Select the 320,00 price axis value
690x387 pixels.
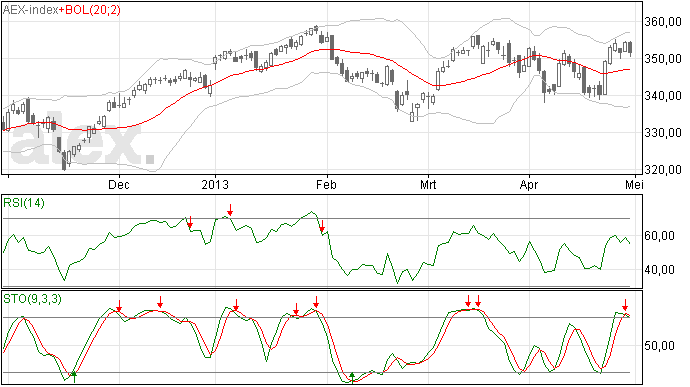click(663, 170)
